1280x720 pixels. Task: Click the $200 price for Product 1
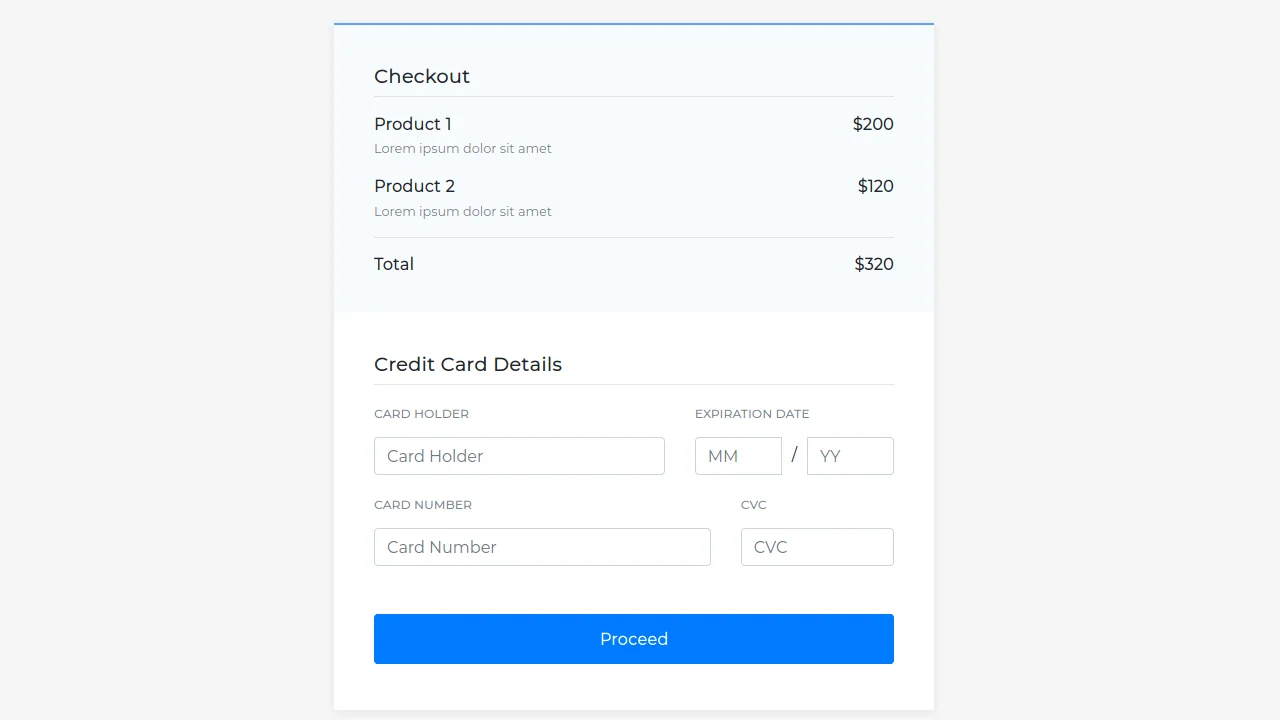(x=873, y=124)
